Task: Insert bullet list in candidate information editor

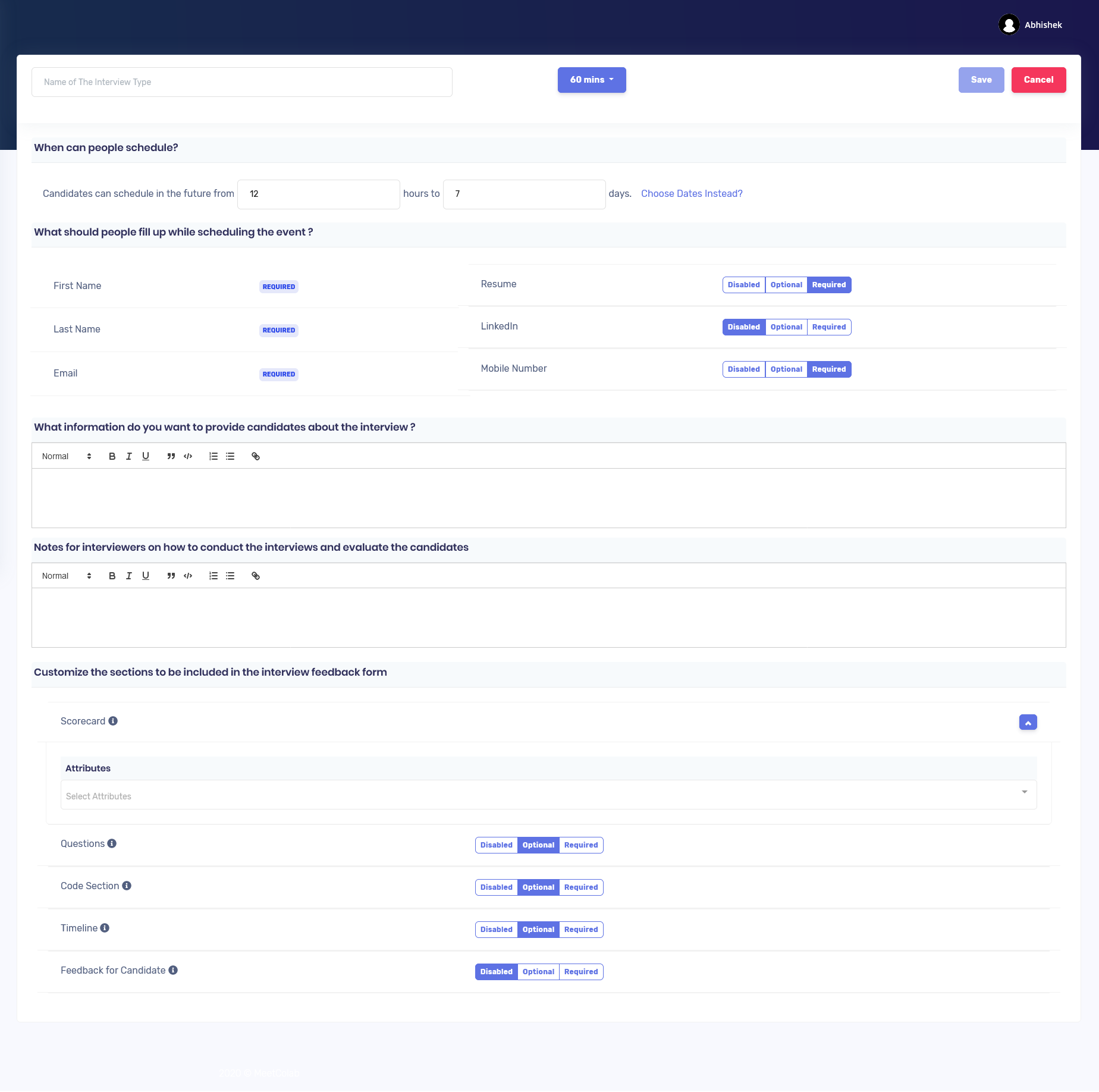Action: click(x=230, y=456)
